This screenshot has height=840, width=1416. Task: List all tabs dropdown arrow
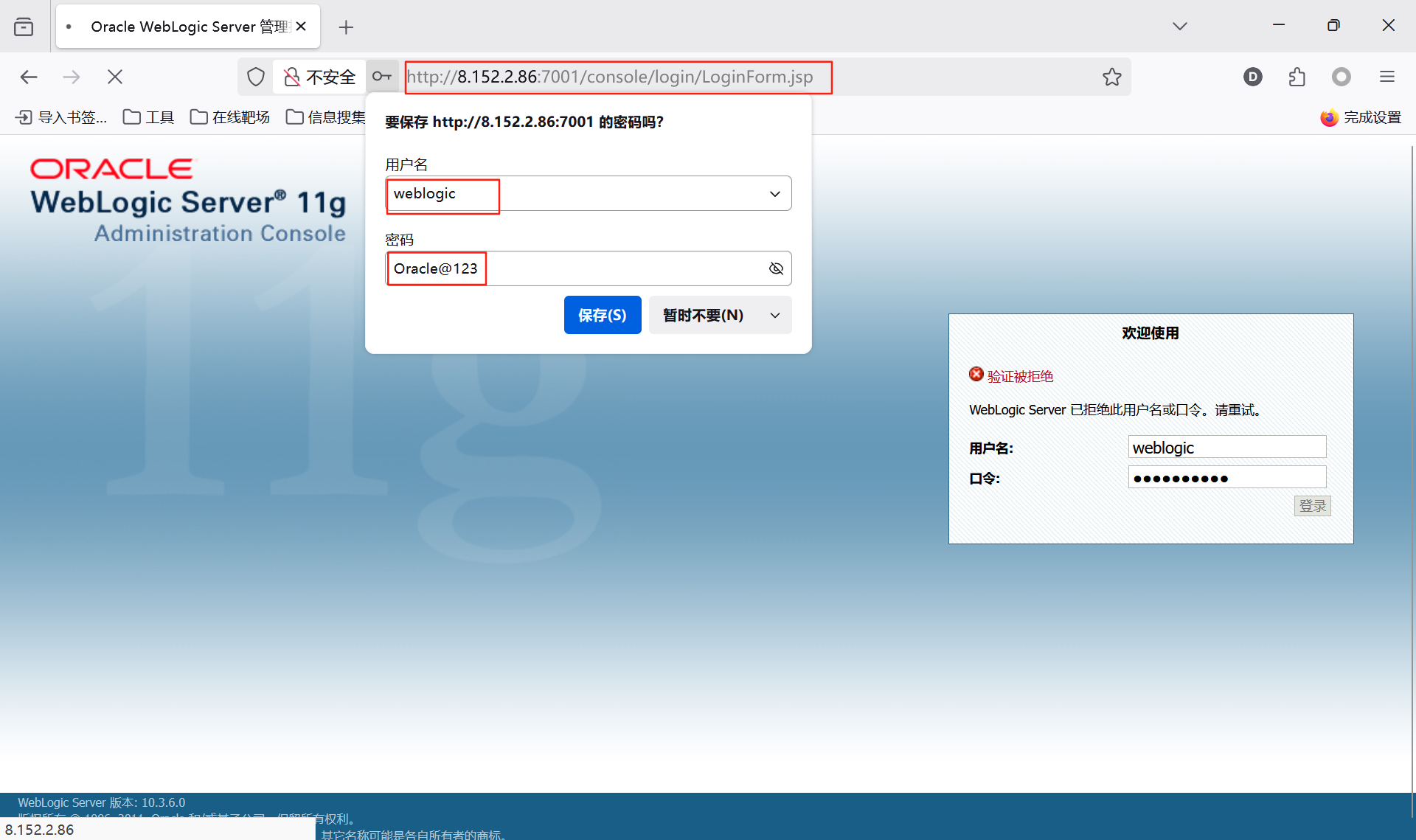(x=1180, y=27)
